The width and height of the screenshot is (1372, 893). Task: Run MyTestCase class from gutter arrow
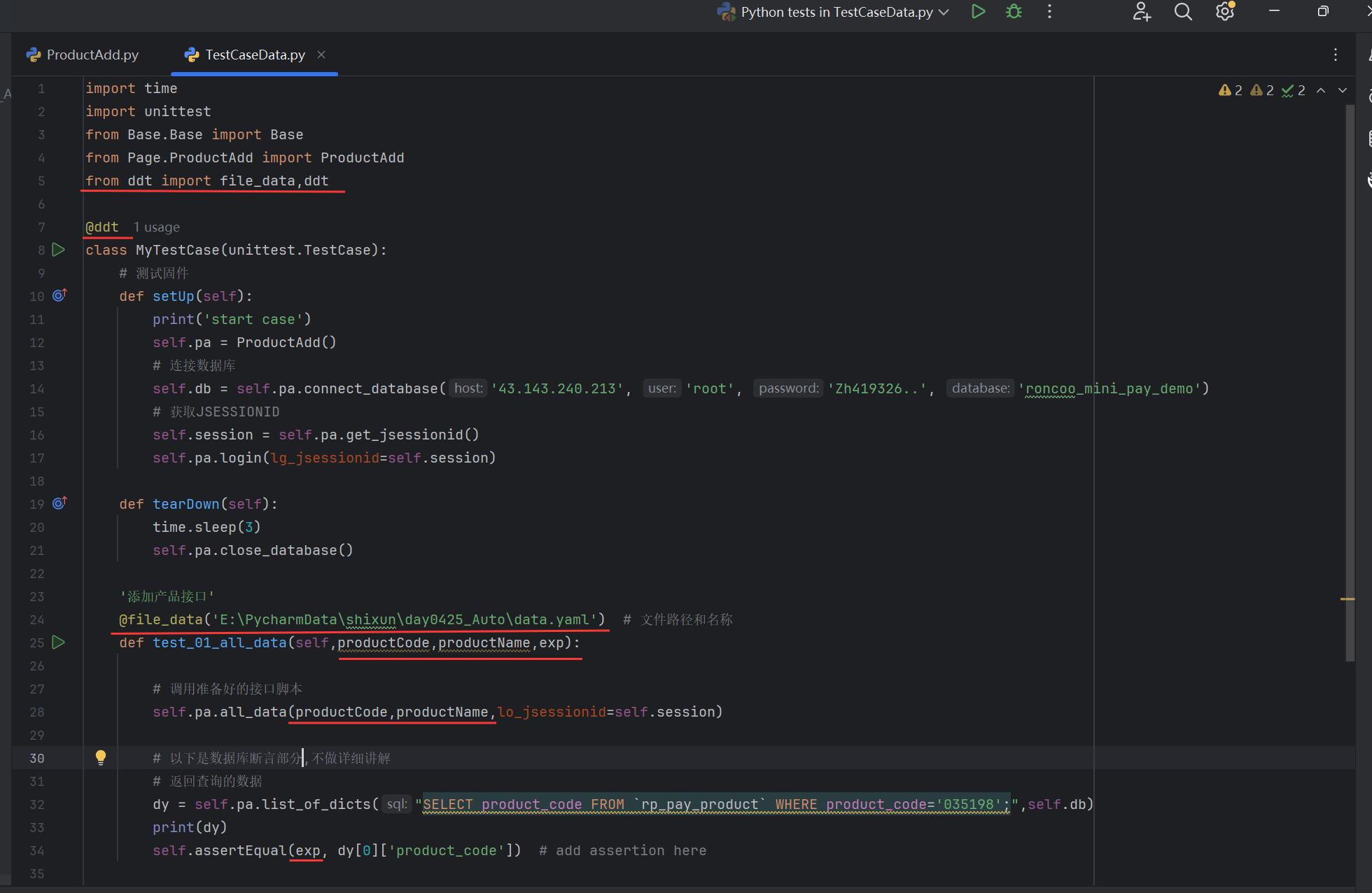point(59,250)
